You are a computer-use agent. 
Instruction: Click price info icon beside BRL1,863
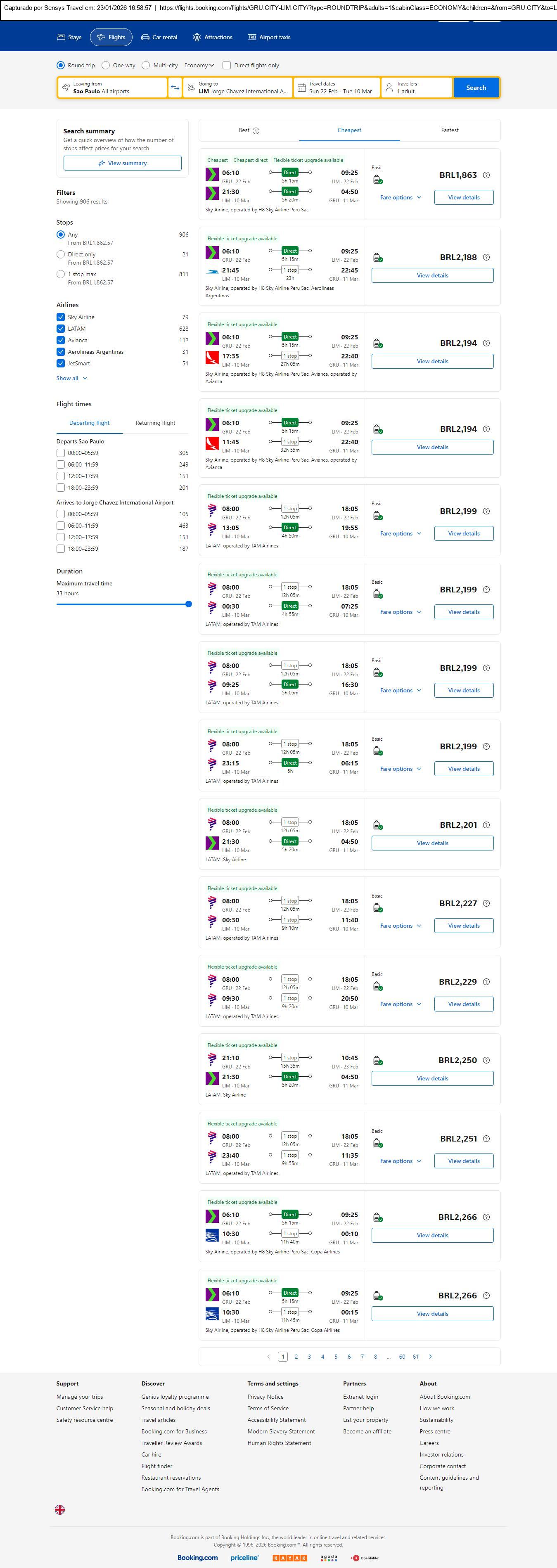486,175
